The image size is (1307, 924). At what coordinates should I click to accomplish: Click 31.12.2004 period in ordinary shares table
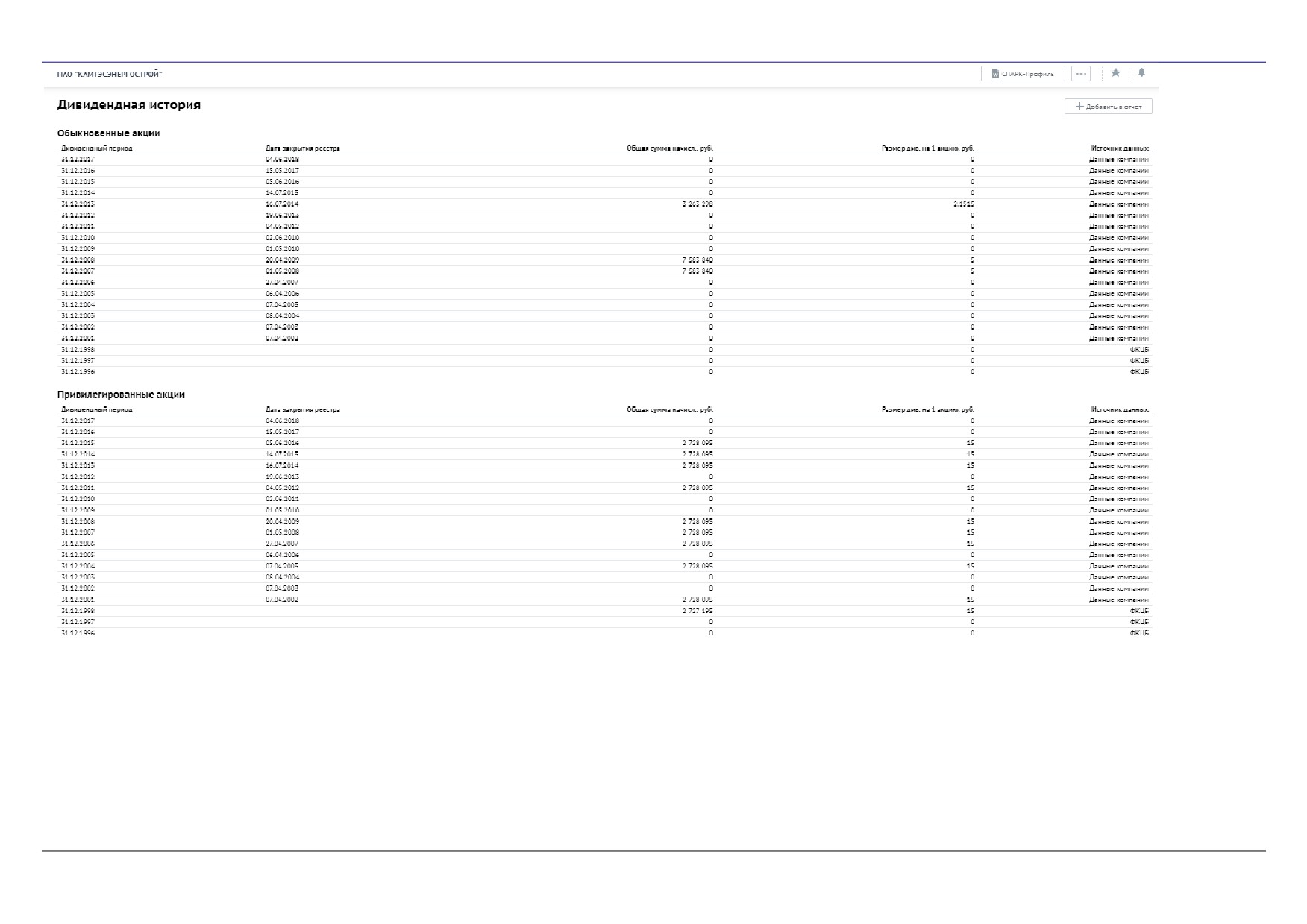78,305
